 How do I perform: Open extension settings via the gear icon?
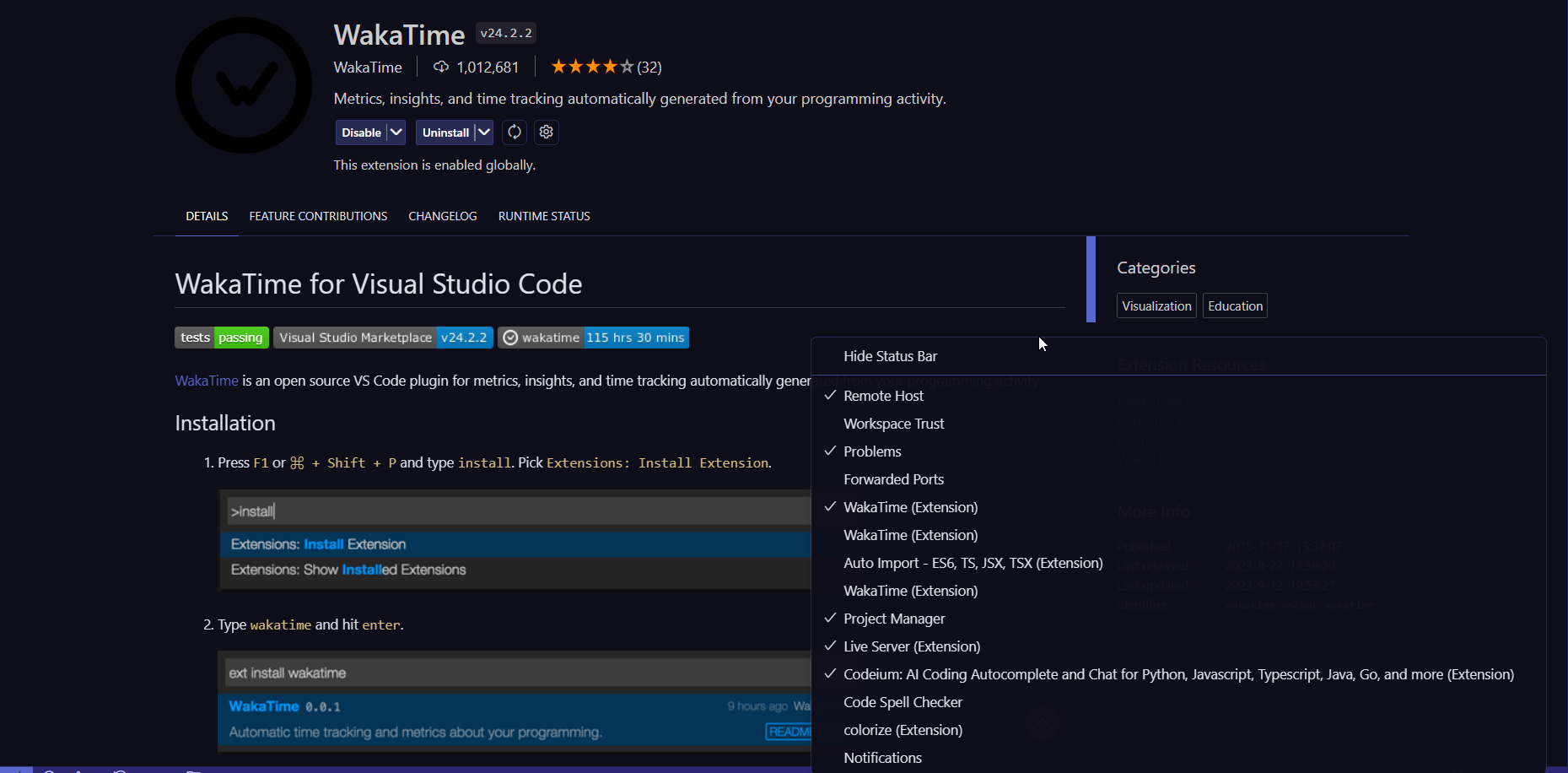546,132
